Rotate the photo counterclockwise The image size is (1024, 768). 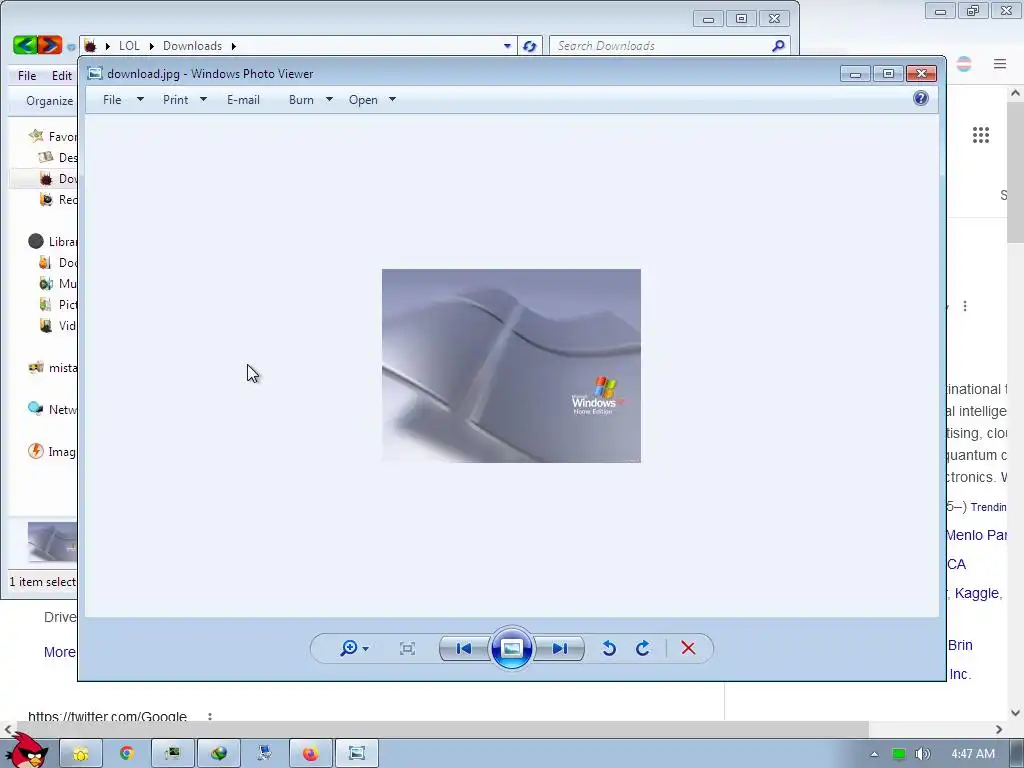pyautogui.click(x=609, y=648)
